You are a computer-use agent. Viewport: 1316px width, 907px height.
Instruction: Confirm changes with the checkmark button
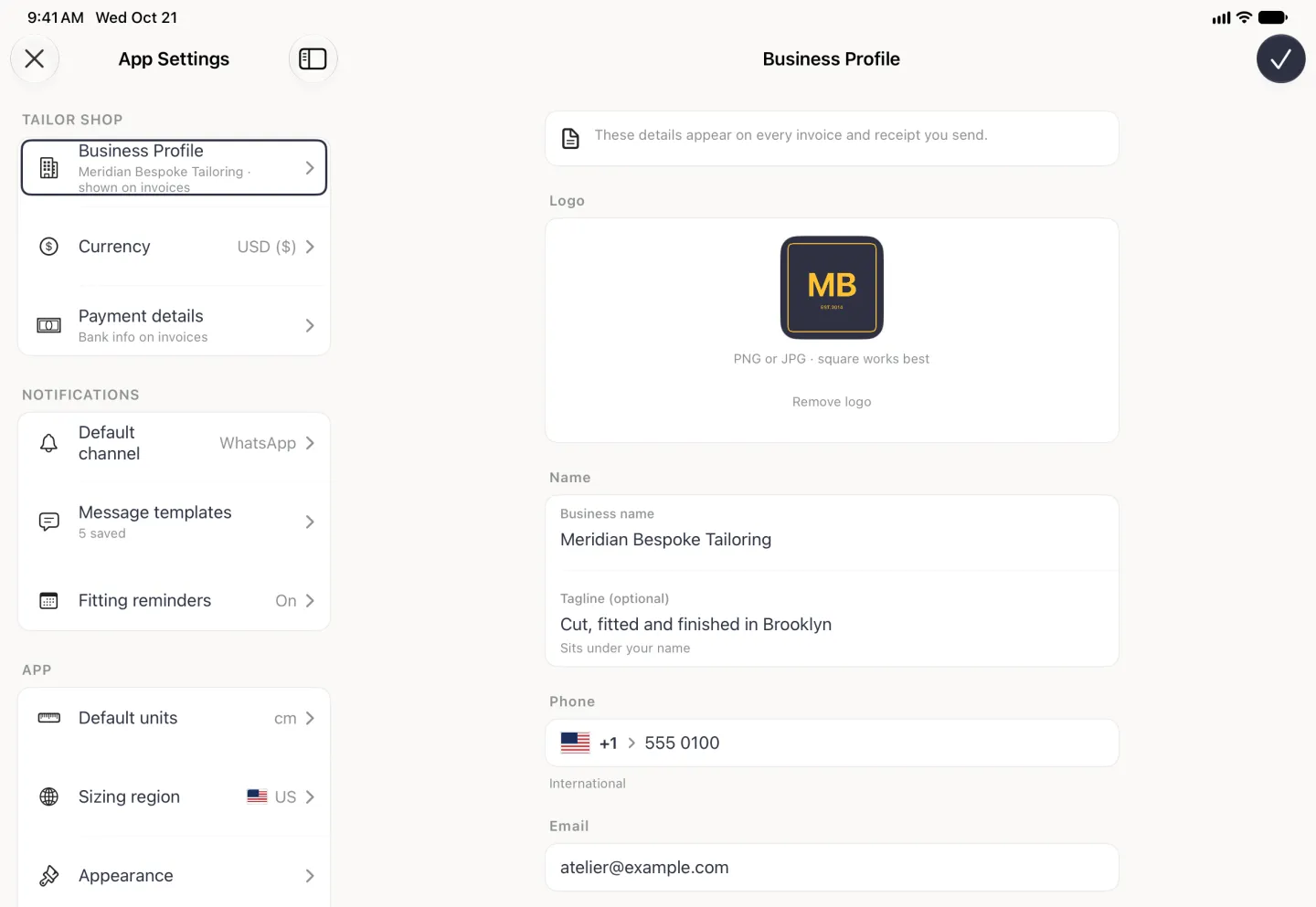click(x=1280, y=59)
